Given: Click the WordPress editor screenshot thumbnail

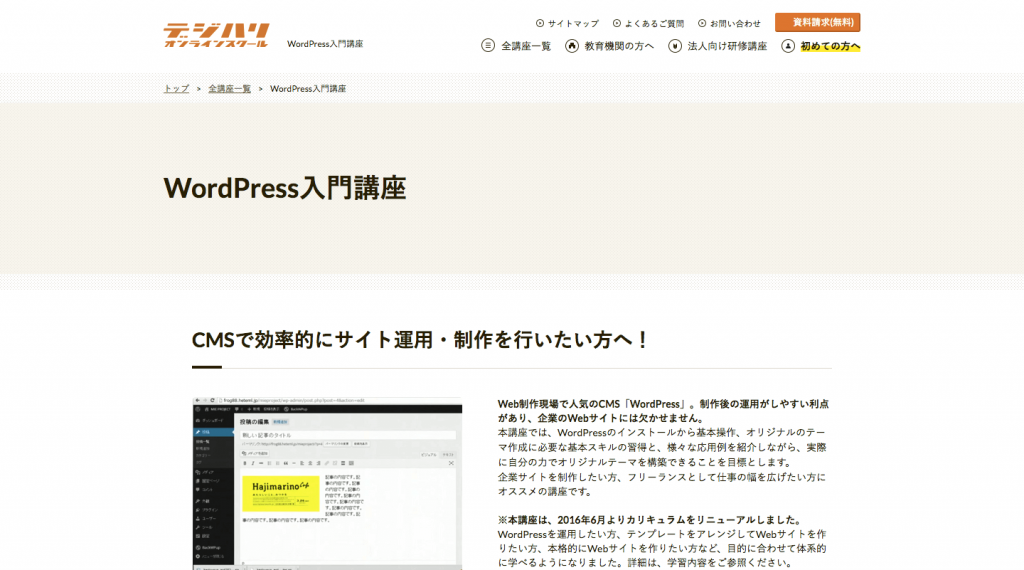Looking at the screenshot, I should 327,483.
